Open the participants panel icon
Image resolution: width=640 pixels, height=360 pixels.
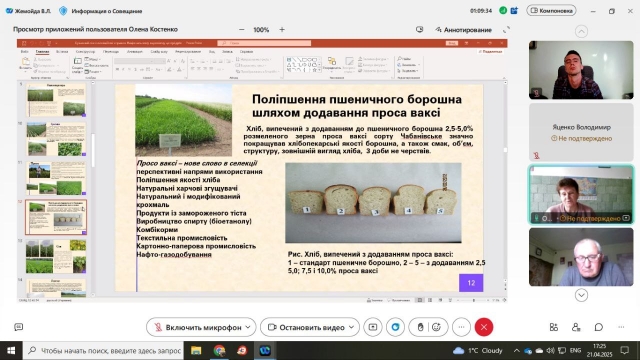click(576, 327)
